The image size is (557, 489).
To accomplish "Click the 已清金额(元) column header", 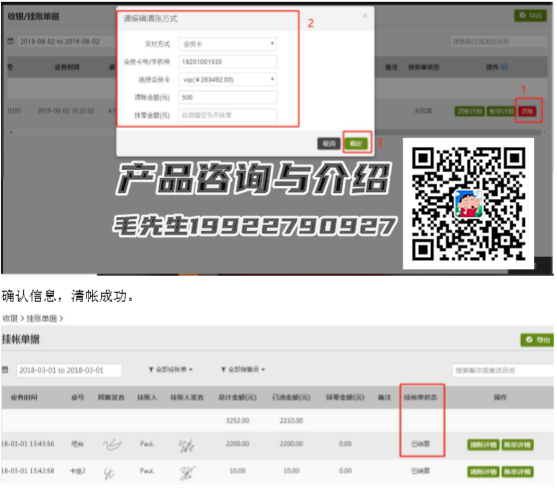I will 291,397.
